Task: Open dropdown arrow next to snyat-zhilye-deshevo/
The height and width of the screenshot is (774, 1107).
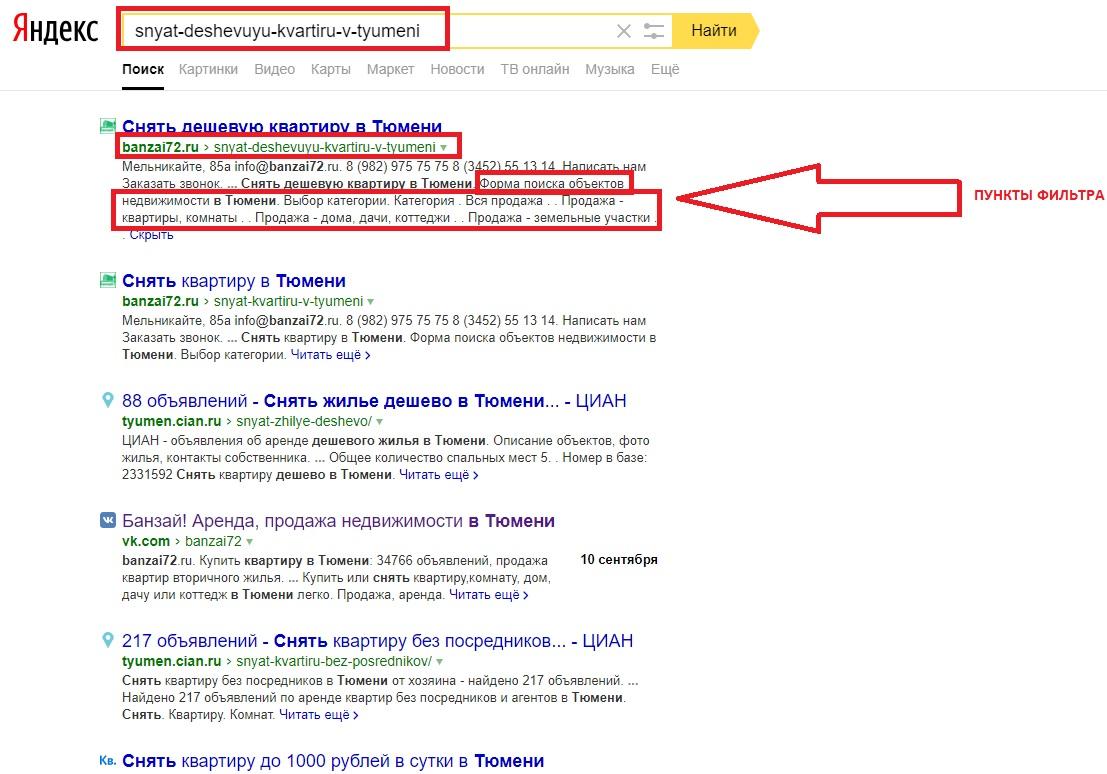Action: tap(379, 422)
